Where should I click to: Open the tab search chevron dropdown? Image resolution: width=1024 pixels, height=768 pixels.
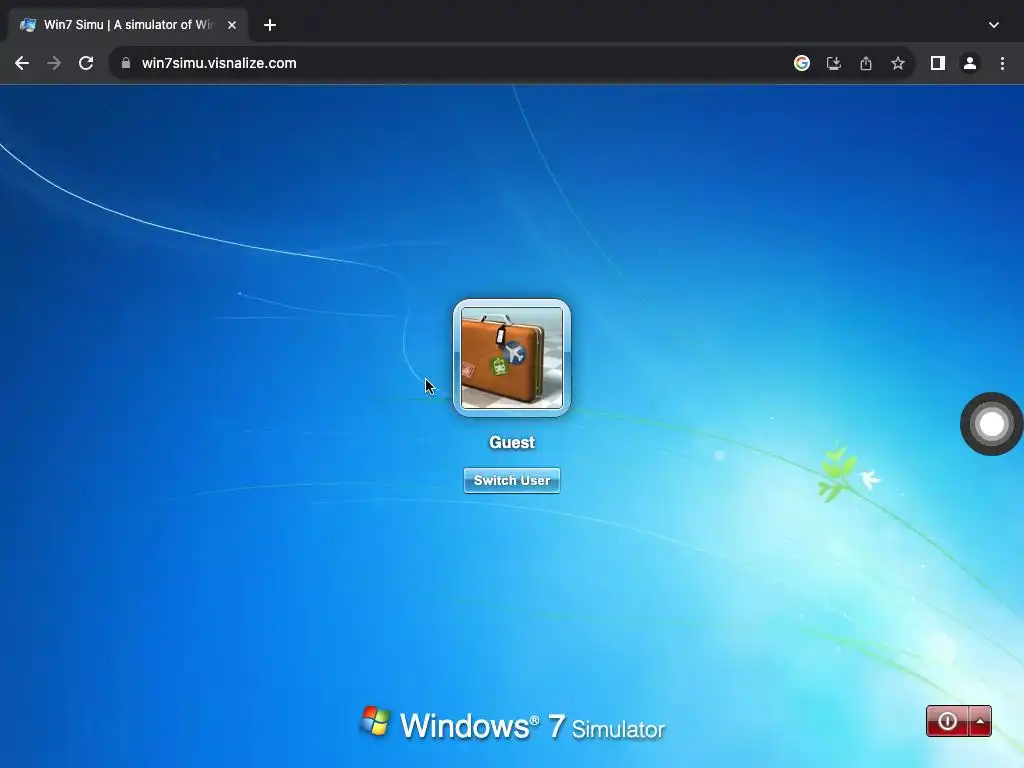point(993,25)
